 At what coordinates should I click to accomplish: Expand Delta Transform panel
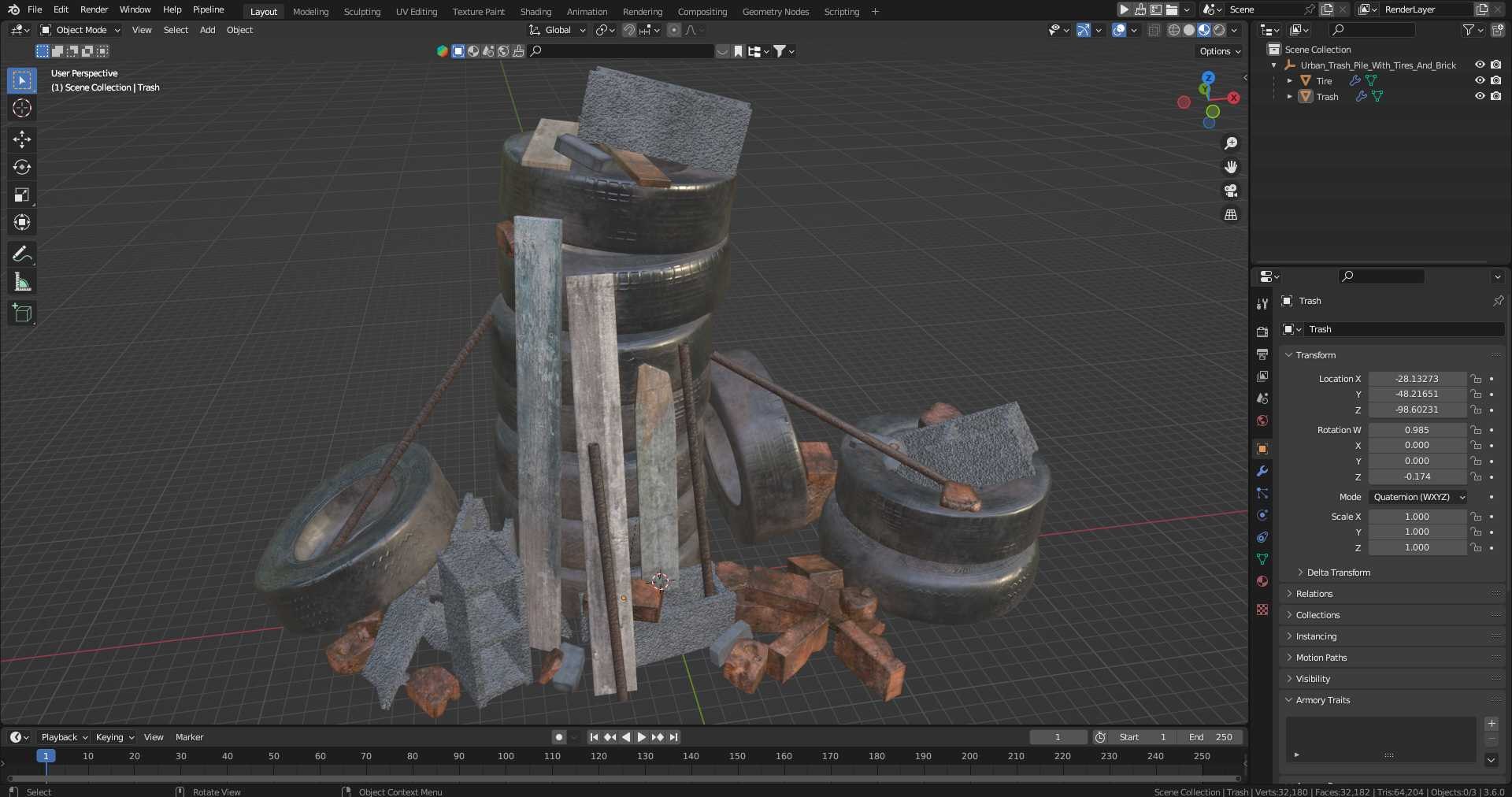[x=1338, y=573]
